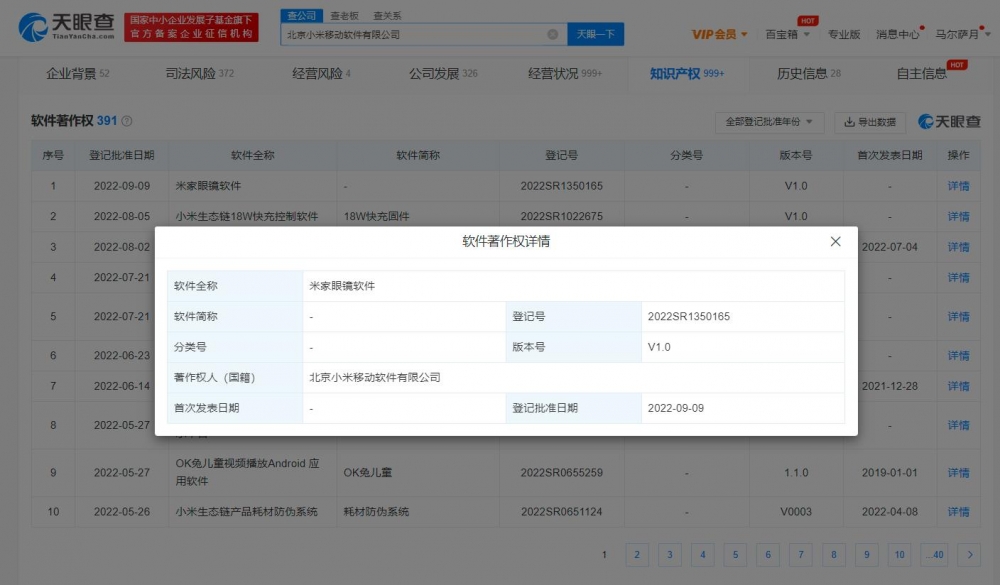Open 详情 link in row 7
The width and height of the screenshot is (1000, 585).
click(958, 387)
